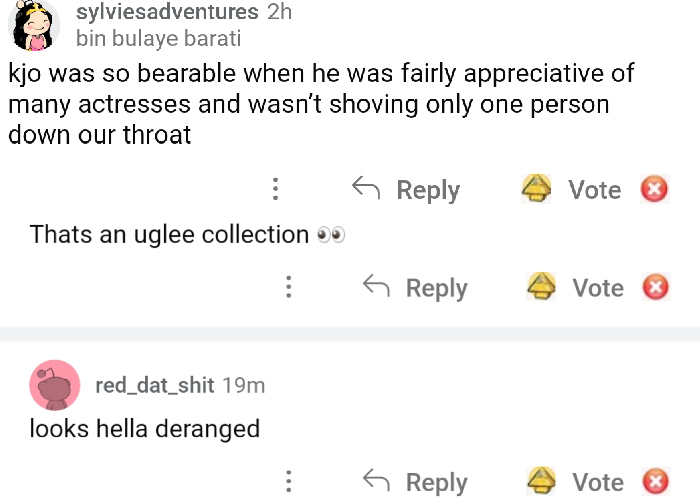The width and height of the screenshot is (700, 503).
Task: Open options menu for 'uglee collection' comment
Action: pyautogui.click(x=288, y=288)
